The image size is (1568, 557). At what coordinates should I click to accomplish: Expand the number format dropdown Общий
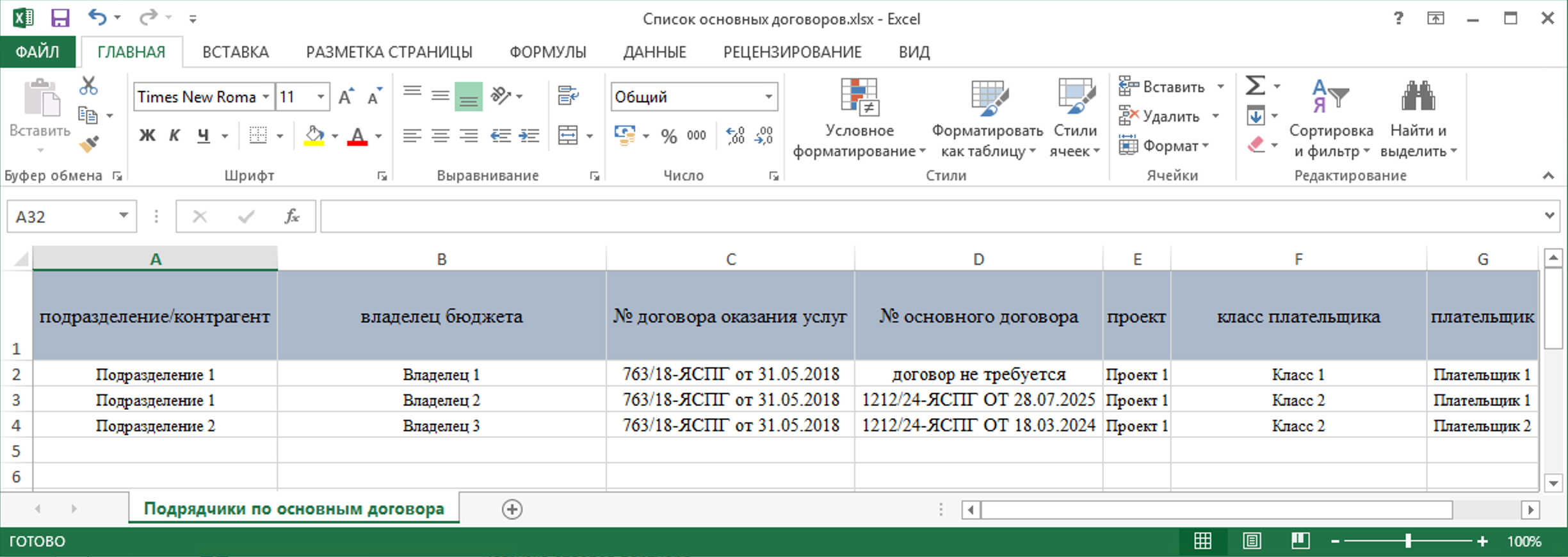tap(768, 97)
